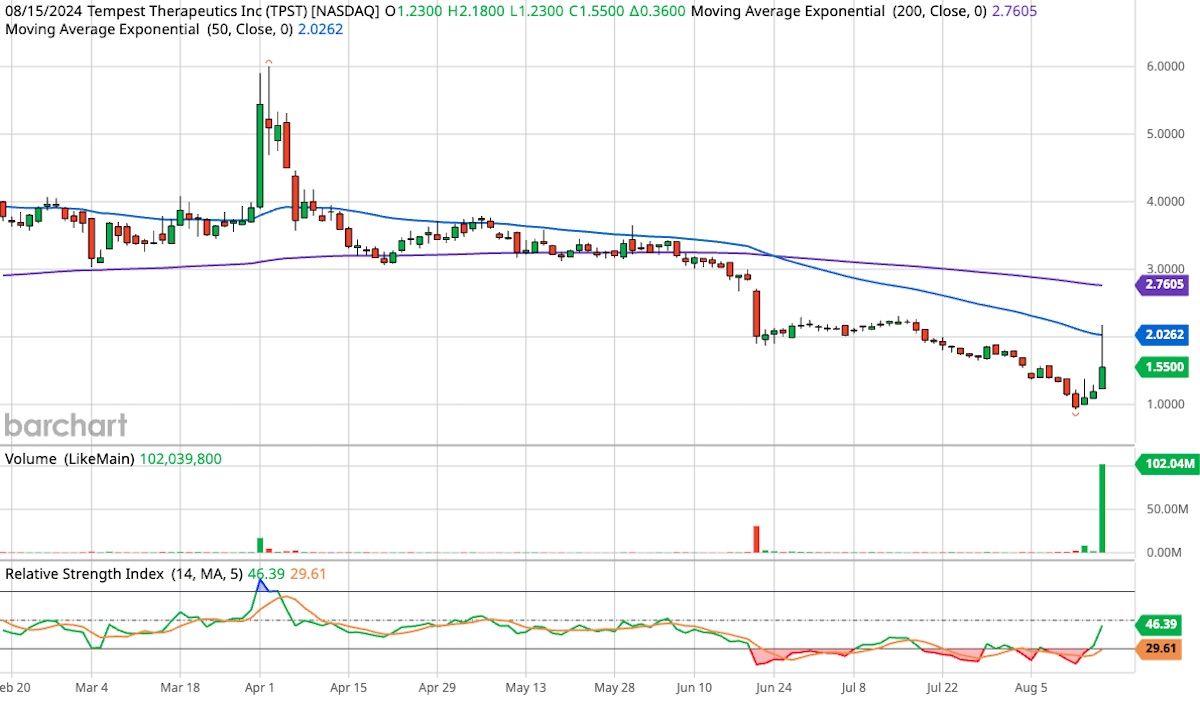The image size is (1200, 701).
Task: Click the Apr 1 date axis label
Action: pos(260,687)
